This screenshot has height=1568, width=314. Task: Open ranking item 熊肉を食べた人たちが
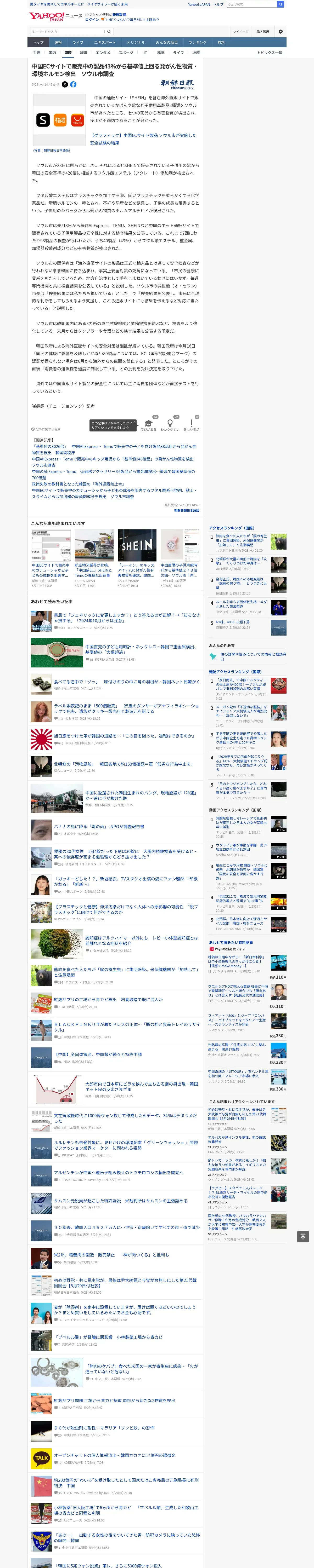click(x=242, y=540)
